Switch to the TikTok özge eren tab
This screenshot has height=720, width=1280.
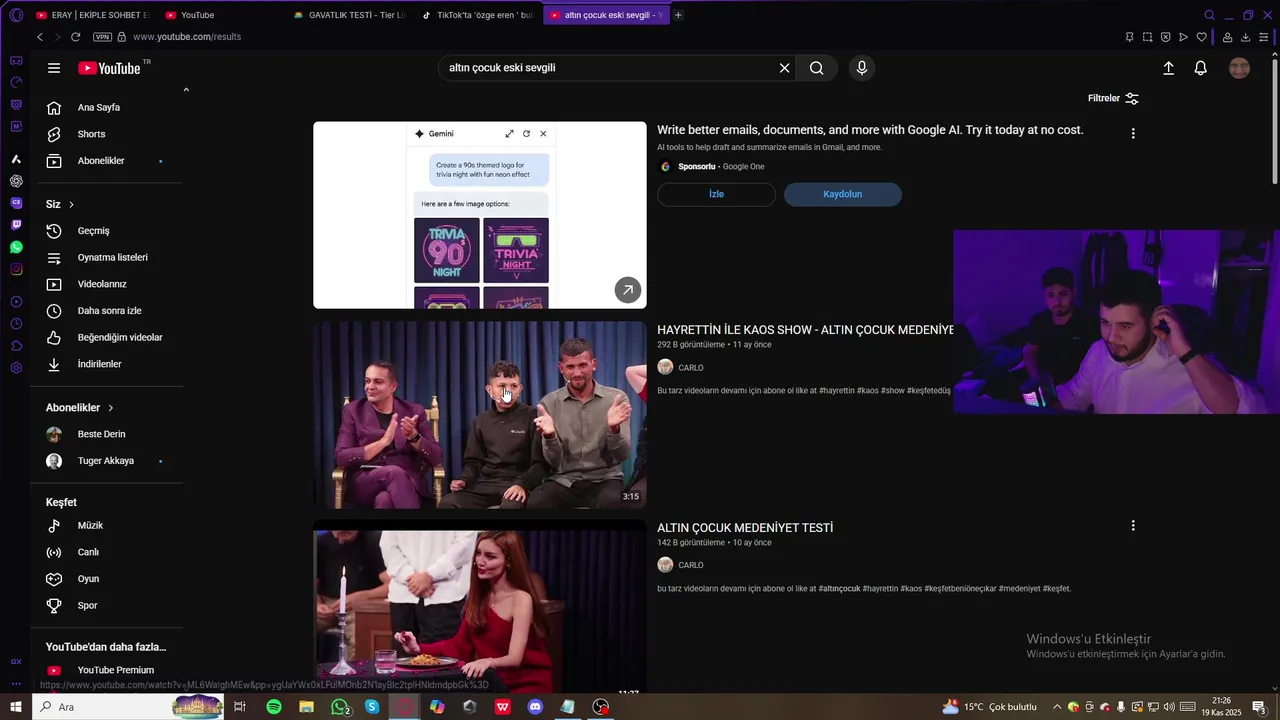(478, 15)
